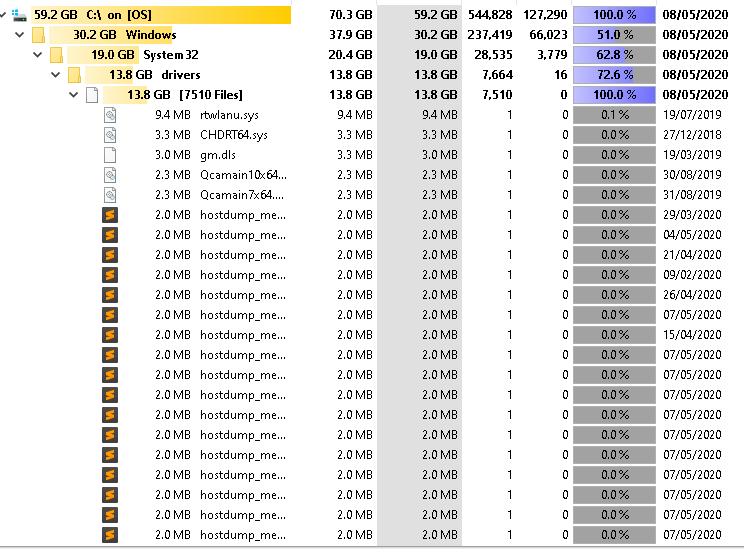Click the 28,535 files count
This screenshot has width=744, height=549.
[x=493, y=55]
